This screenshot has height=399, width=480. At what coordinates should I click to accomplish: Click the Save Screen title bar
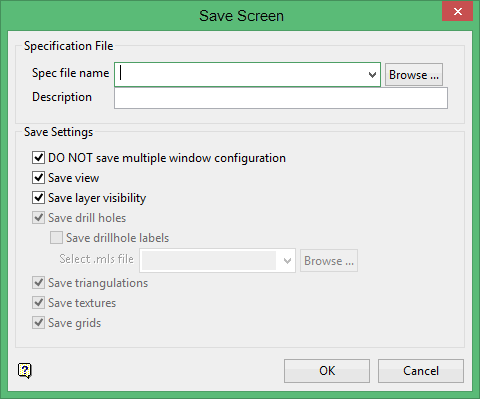pyautogui.click(x=241, y=16)
